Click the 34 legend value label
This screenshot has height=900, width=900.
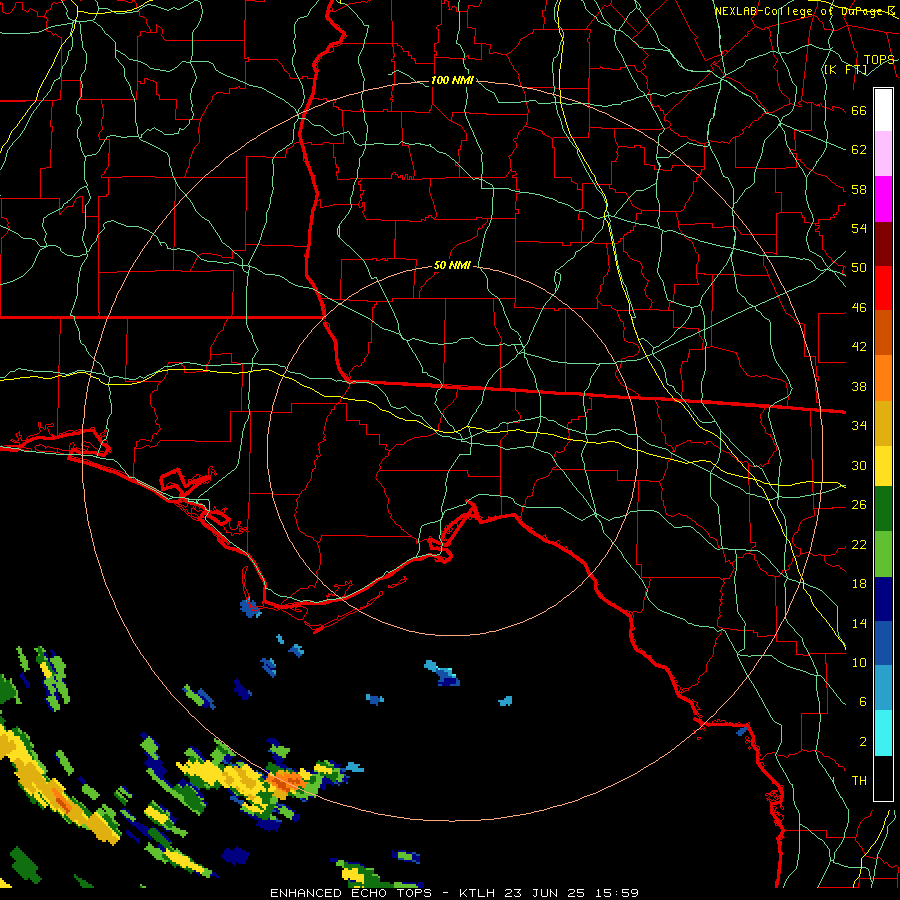[859, 426]
